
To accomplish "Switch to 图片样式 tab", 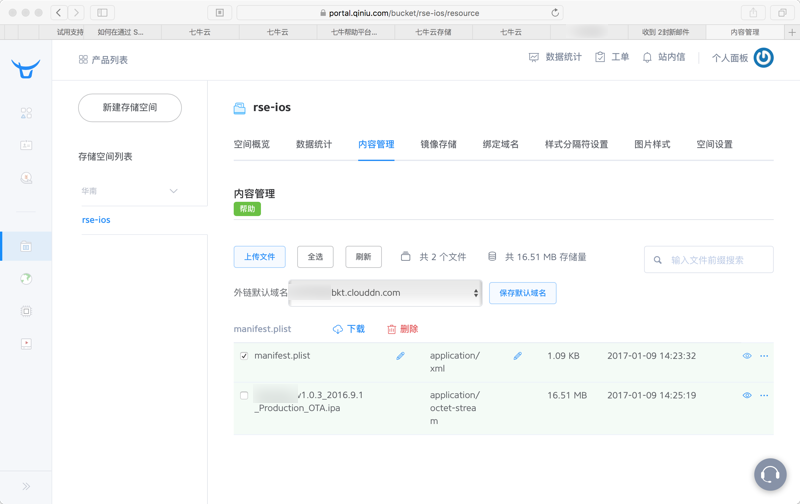I will 652,144.
